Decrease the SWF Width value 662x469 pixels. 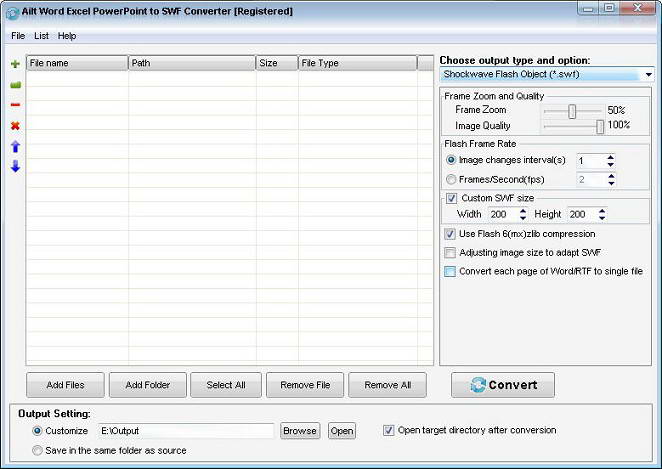(523, 218)
